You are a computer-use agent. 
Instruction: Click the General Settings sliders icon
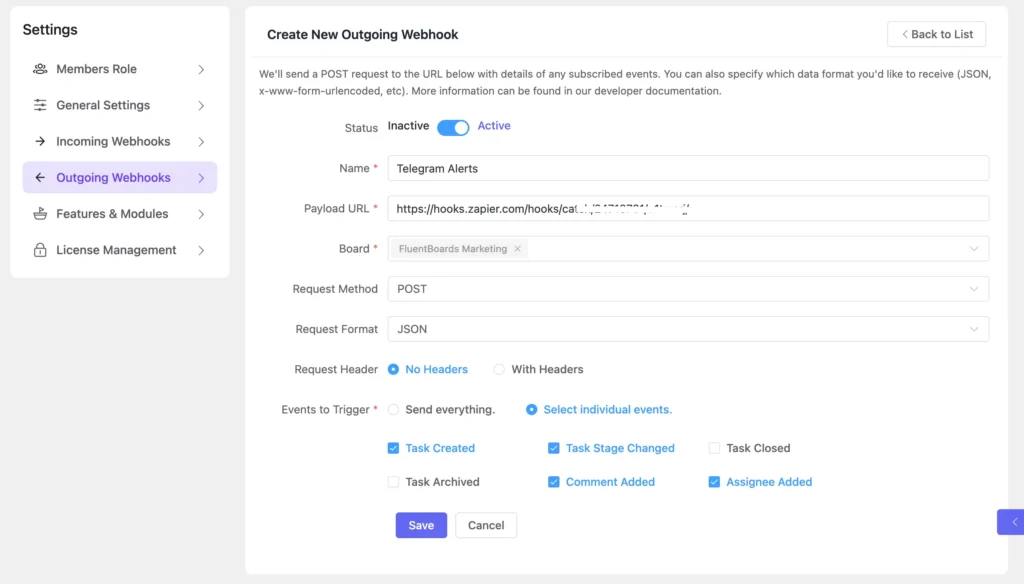(x=40, y=105)
